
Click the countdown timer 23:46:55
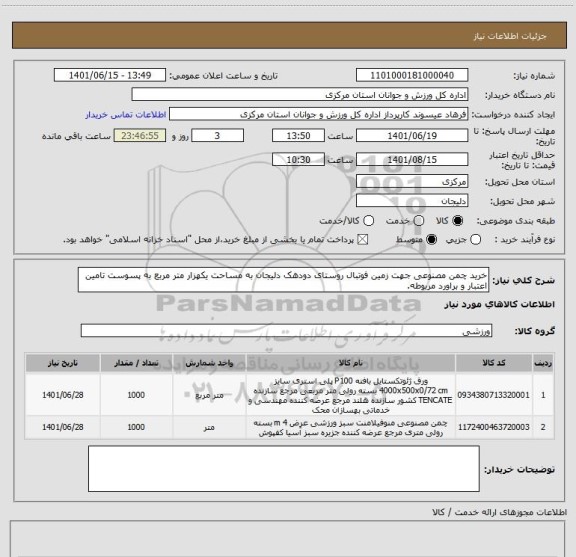tap(140, 136)
